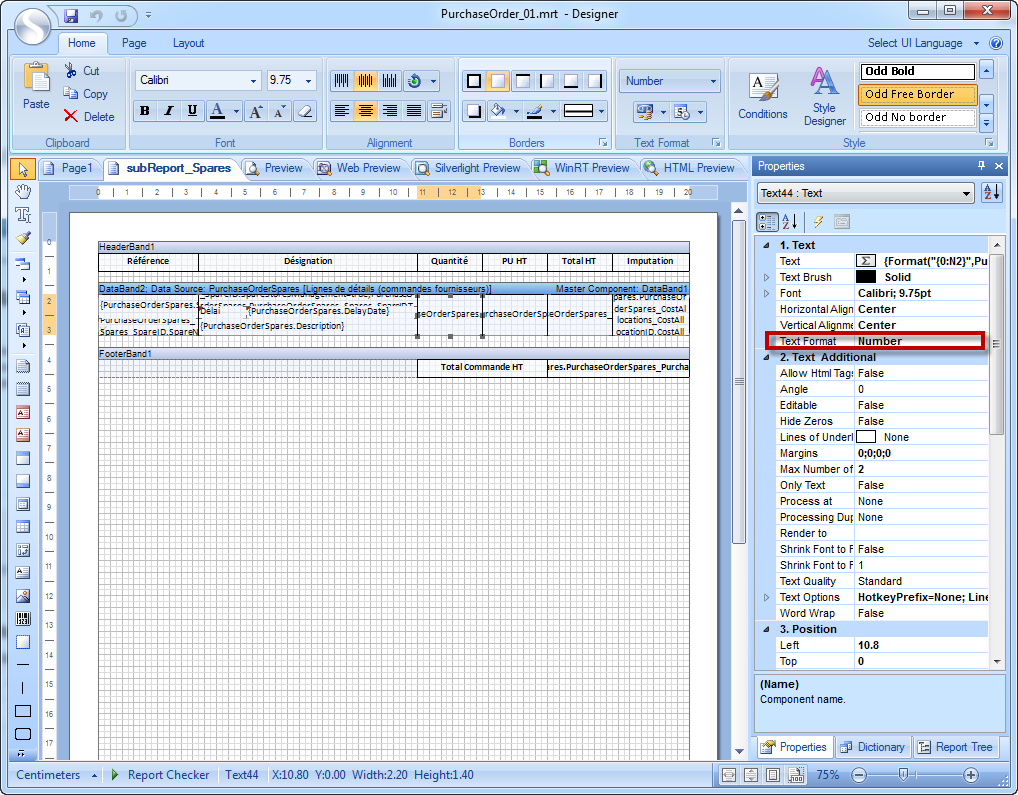The image size is (1018, 795).
Task: Select the hand pan tool
Action: pyautogui.click(x=23, y=191)
